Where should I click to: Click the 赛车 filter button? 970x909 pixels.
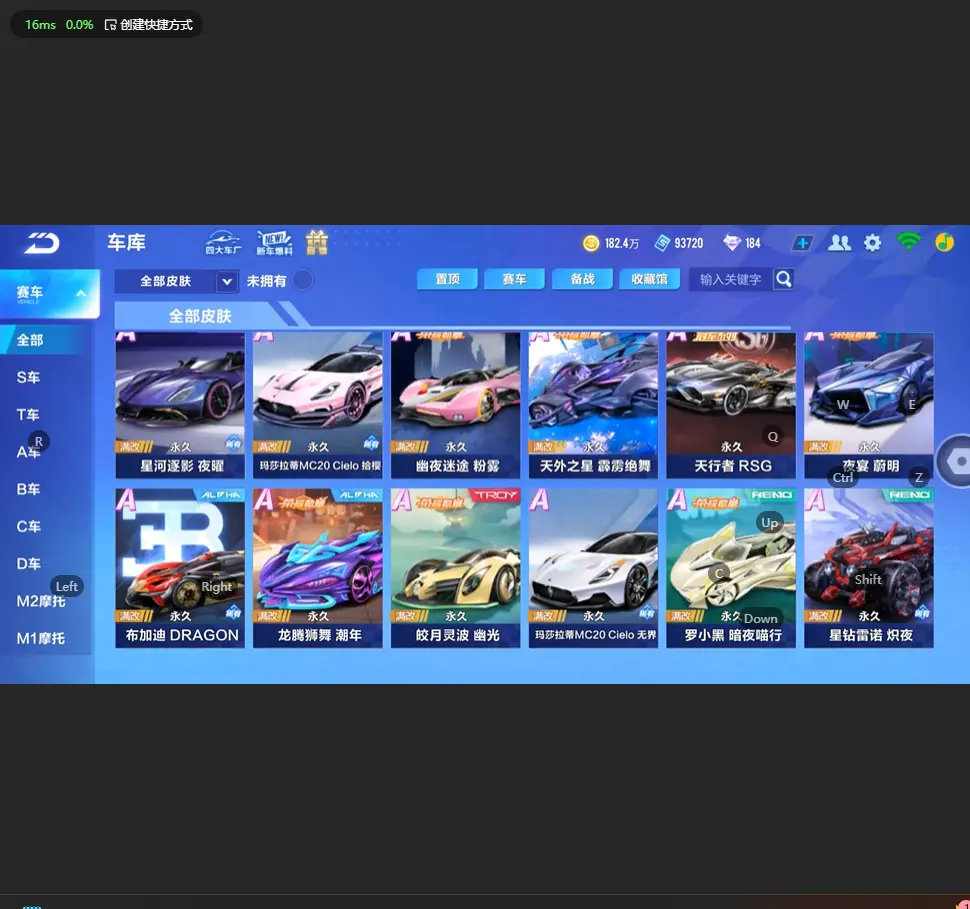514,279
